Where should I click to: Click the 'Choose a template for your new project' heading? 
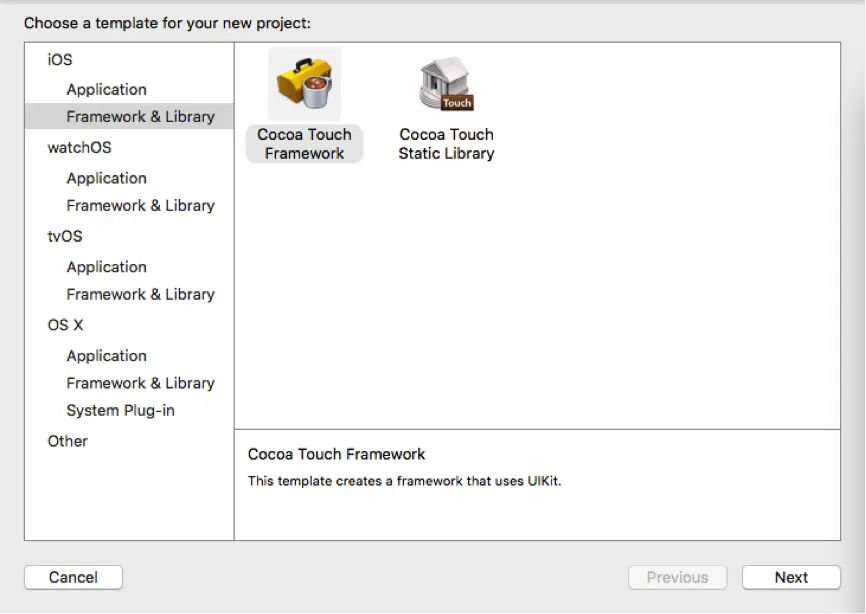pyautogui.click(x=167, y=23)
